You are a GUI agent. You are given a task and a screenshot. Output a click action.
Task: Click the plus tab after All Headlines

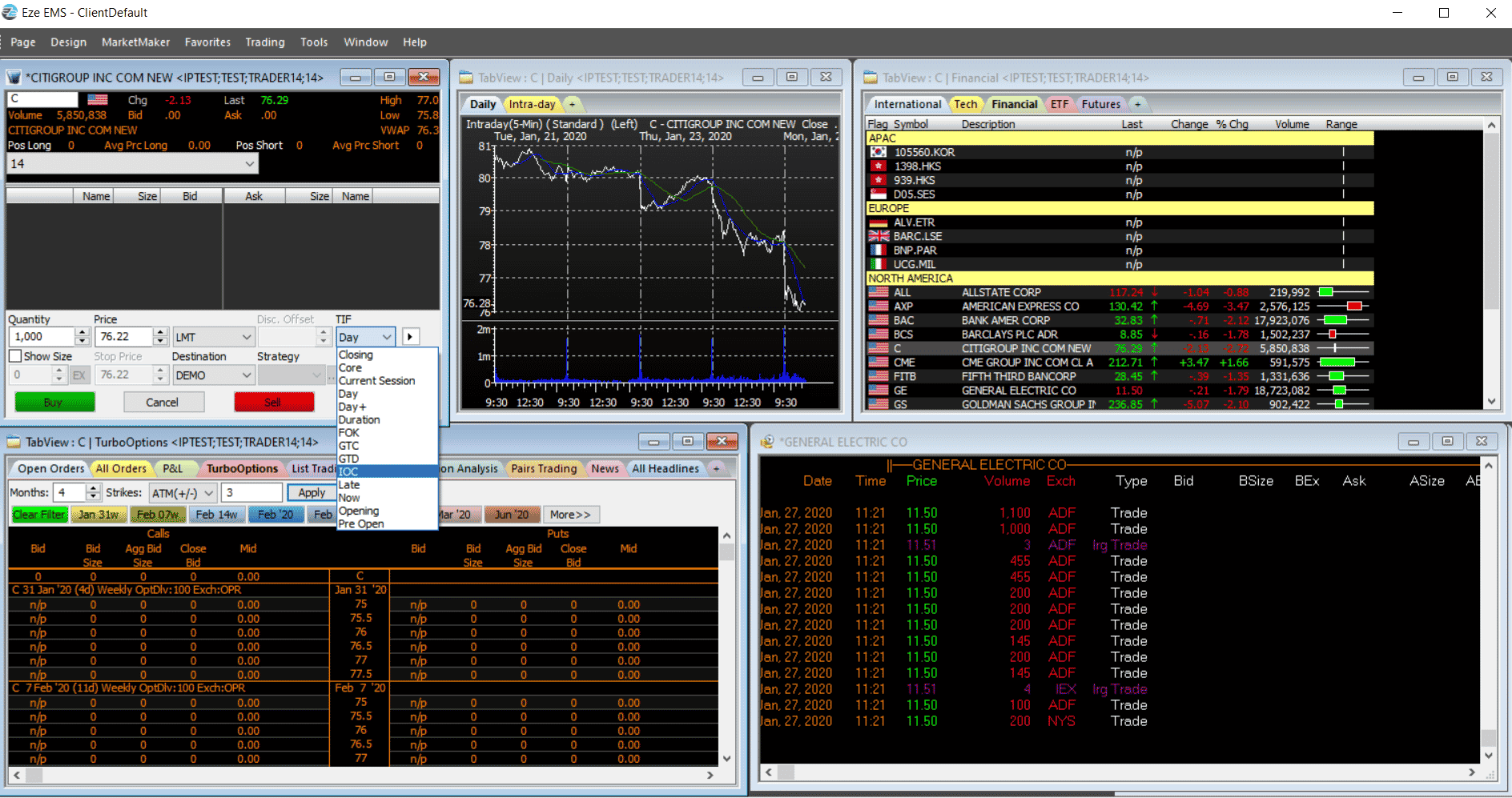coord(716,469)
